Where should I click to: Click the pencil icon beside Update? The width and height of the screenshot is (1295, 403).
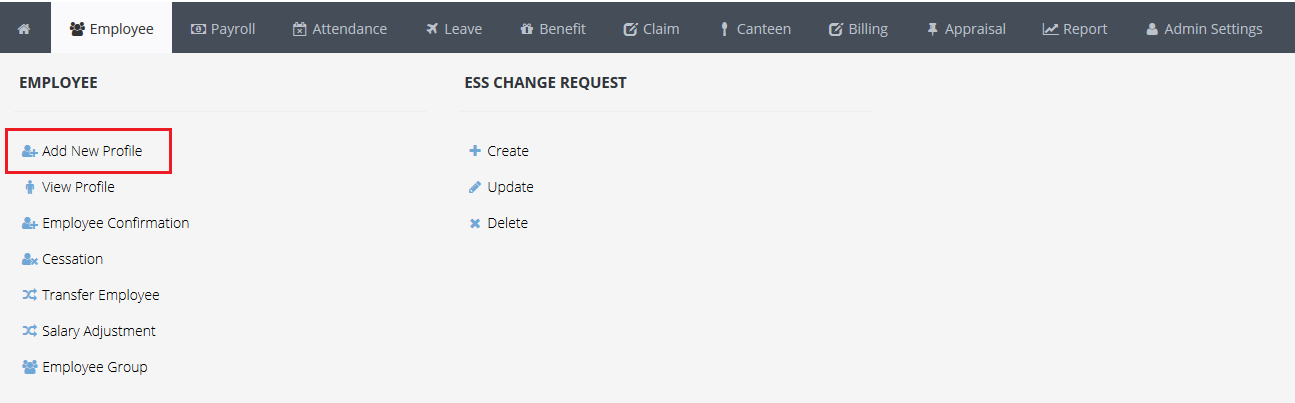(x=475, y=187)
